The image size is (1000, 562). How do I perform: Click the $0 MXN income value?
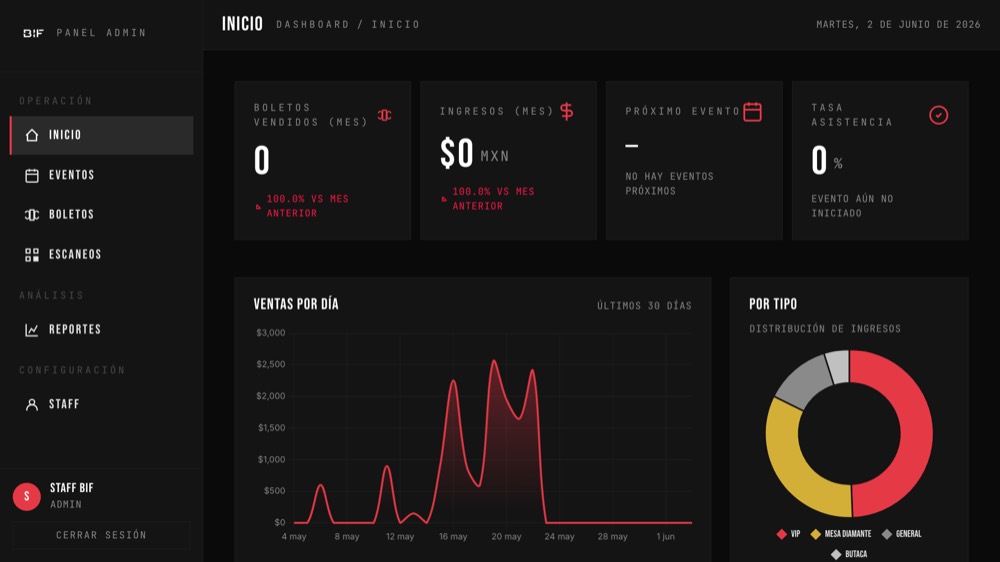[x=474, y=154]
